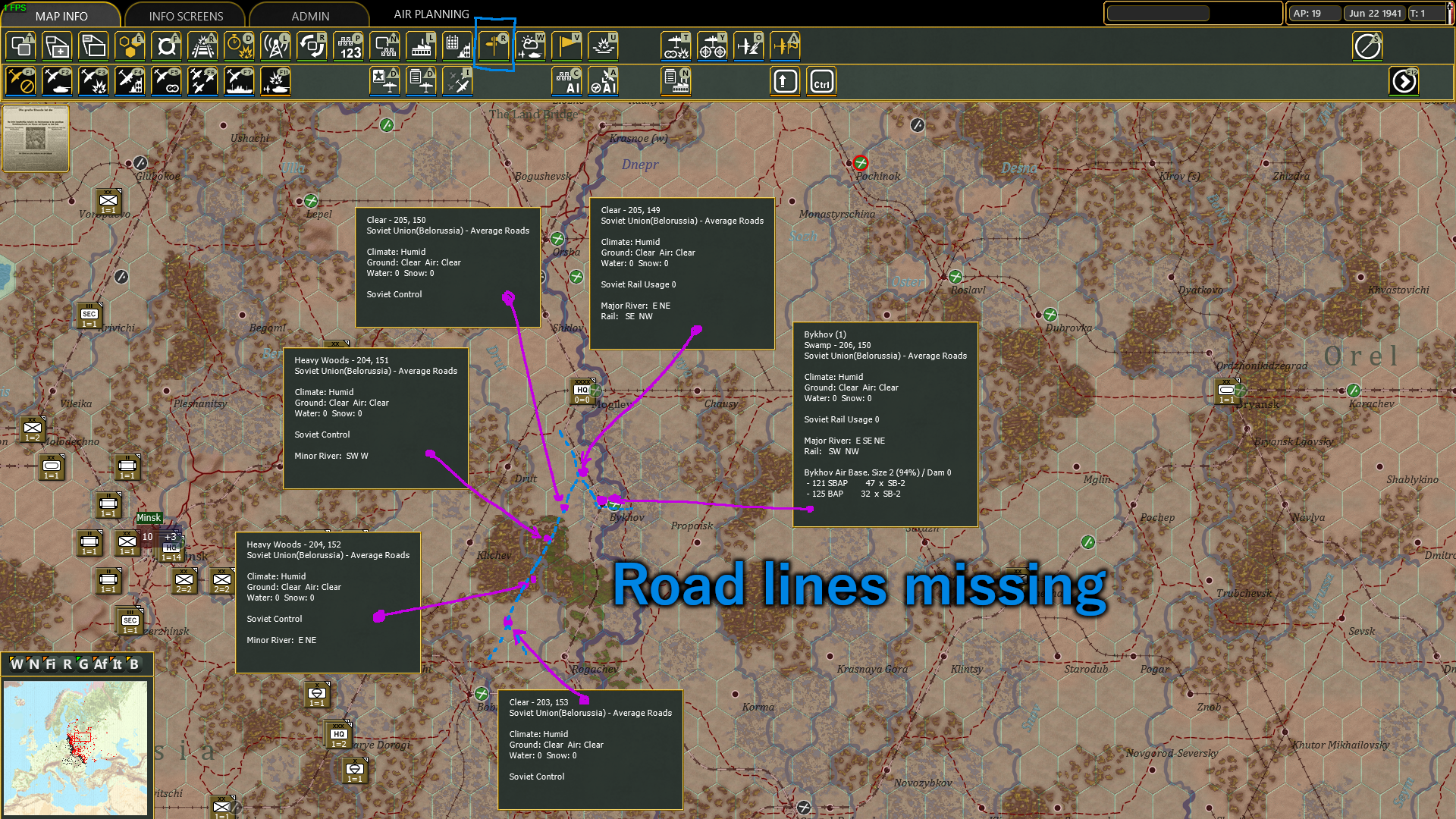The image size is (1456, 819).
Task: Click the victory flag icon marked V
Action: coord(566,45)
